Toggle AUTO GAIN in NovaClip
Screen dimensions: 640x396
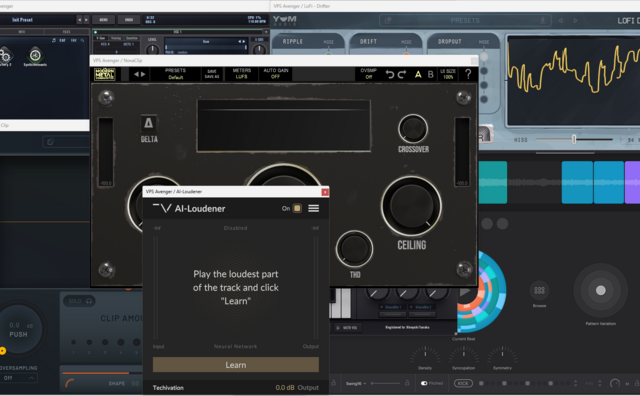pyautogui.click(x=276, y=74)
